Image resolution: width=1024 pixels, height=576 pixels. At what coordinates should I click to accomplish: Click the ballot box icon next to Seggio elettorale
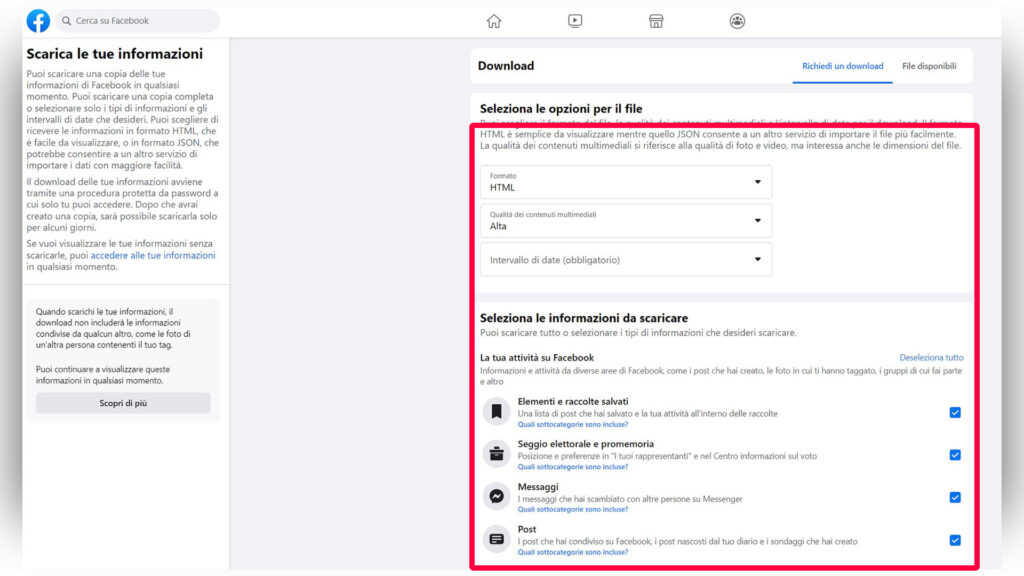496,454
